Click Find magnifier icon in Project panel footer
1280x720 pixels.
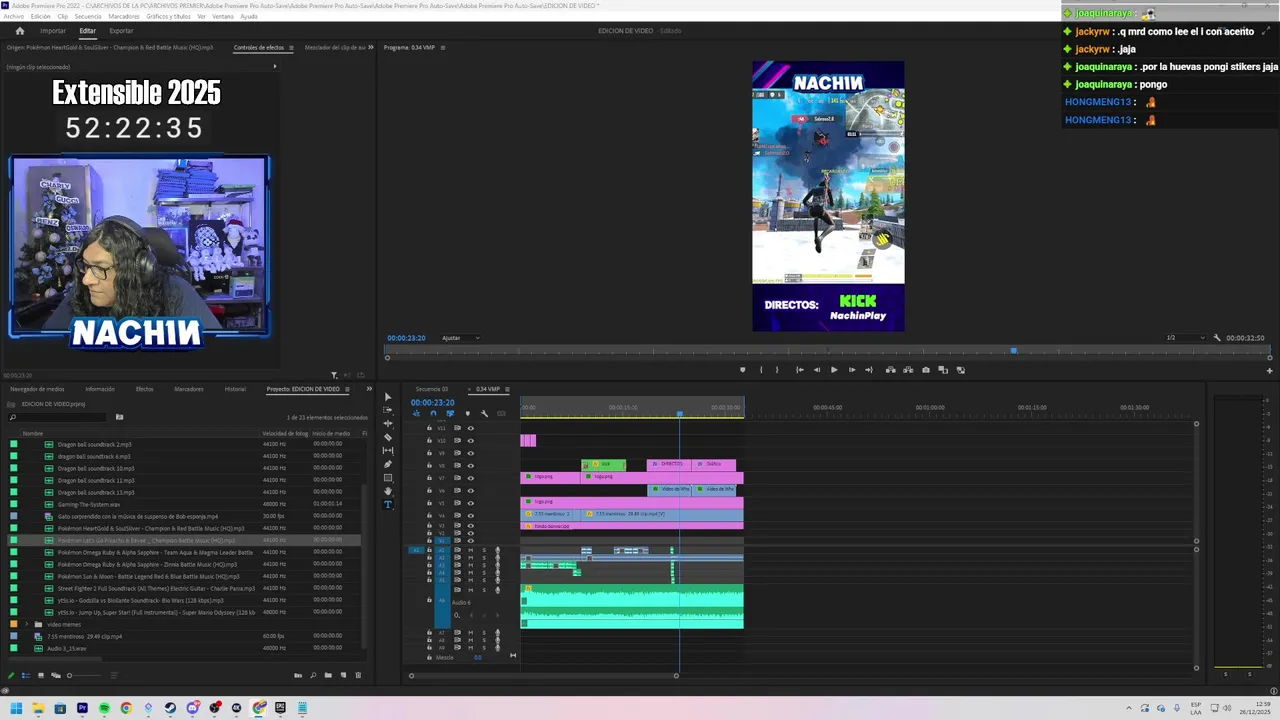point(313,676)
